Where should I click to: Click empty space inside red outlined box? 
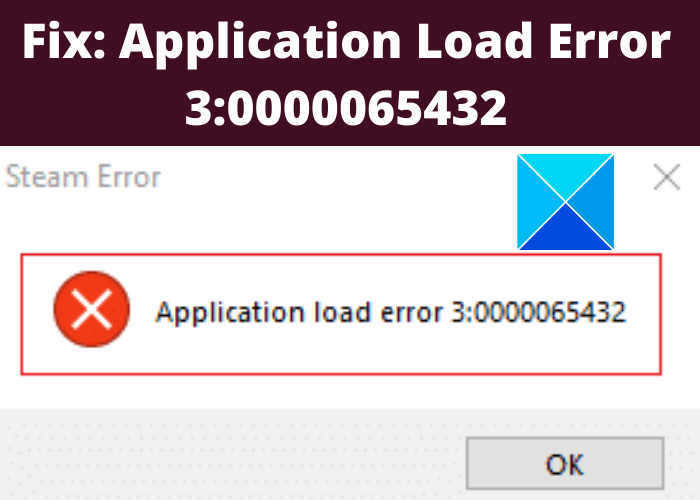click(x=339, y=353)
